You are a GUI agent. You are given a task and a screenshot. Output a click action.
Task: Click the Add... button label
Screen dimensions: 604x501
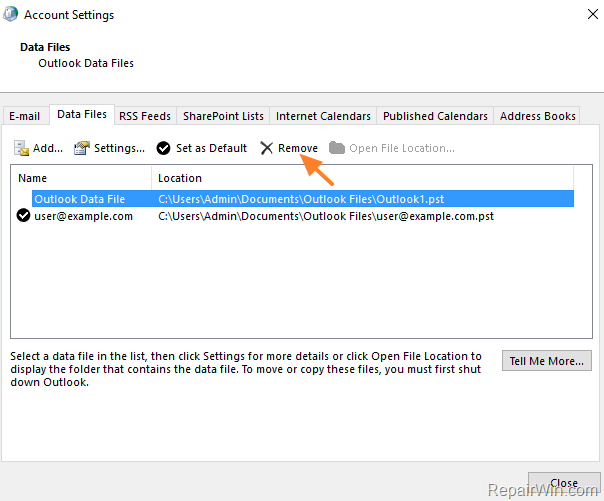click(x=48, y=148)
